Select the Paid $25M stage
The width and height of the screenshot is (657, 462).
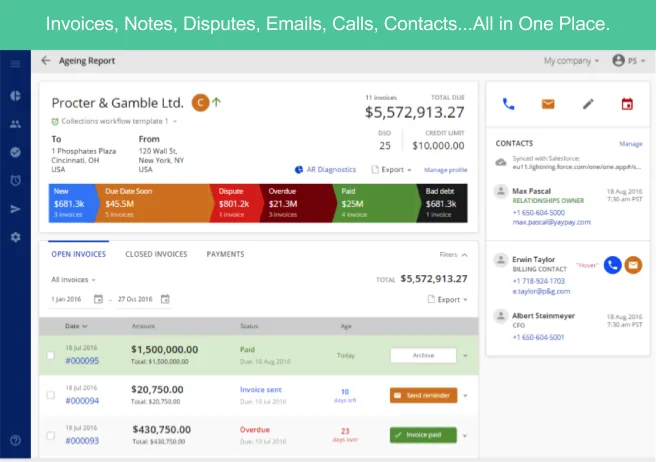375,203
